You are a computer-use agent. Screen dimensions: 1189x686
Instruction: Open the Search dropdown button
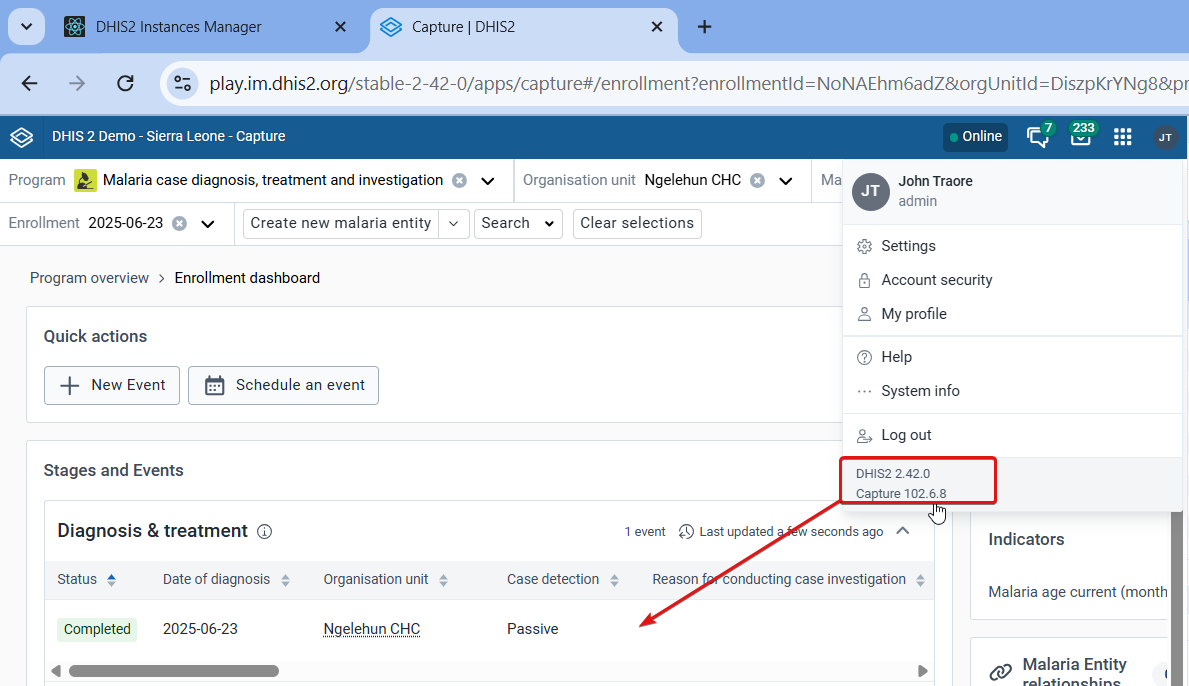coord(518,224)
